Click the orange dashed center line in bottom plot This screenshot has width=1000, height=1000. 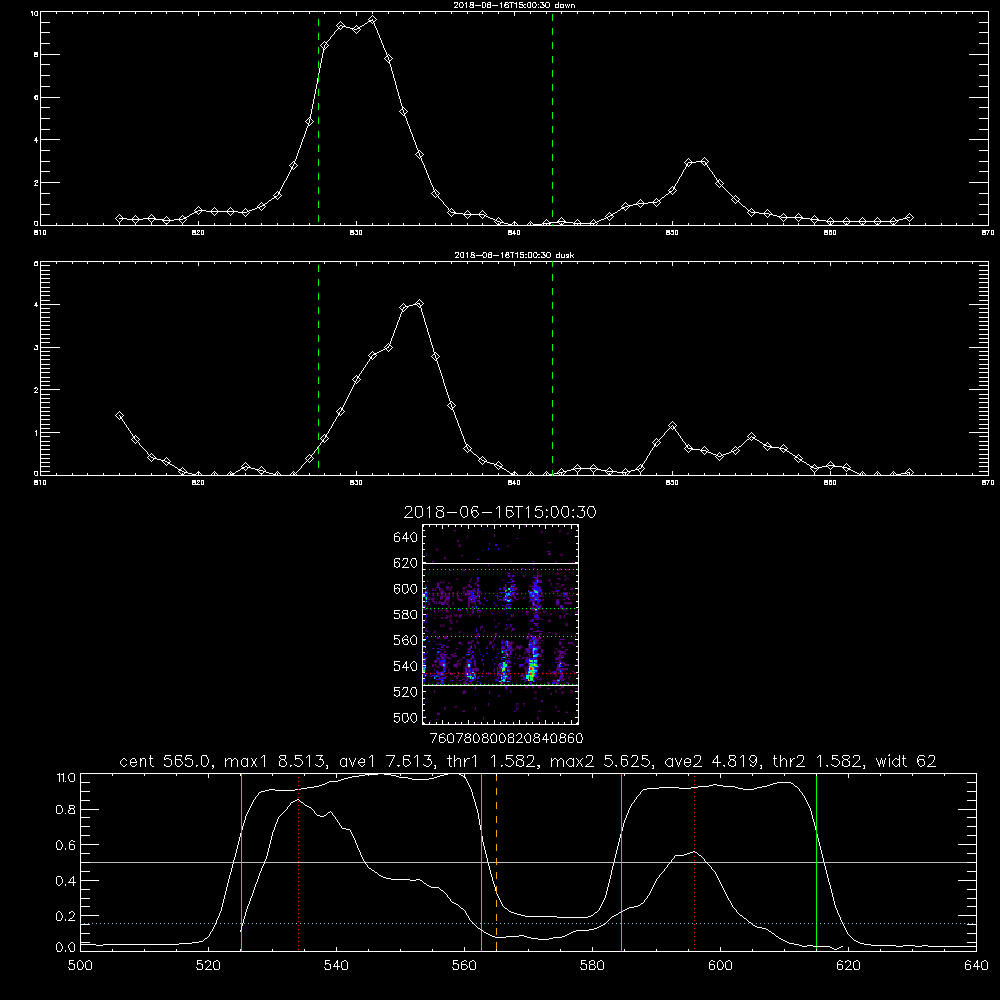click(496, 861)
